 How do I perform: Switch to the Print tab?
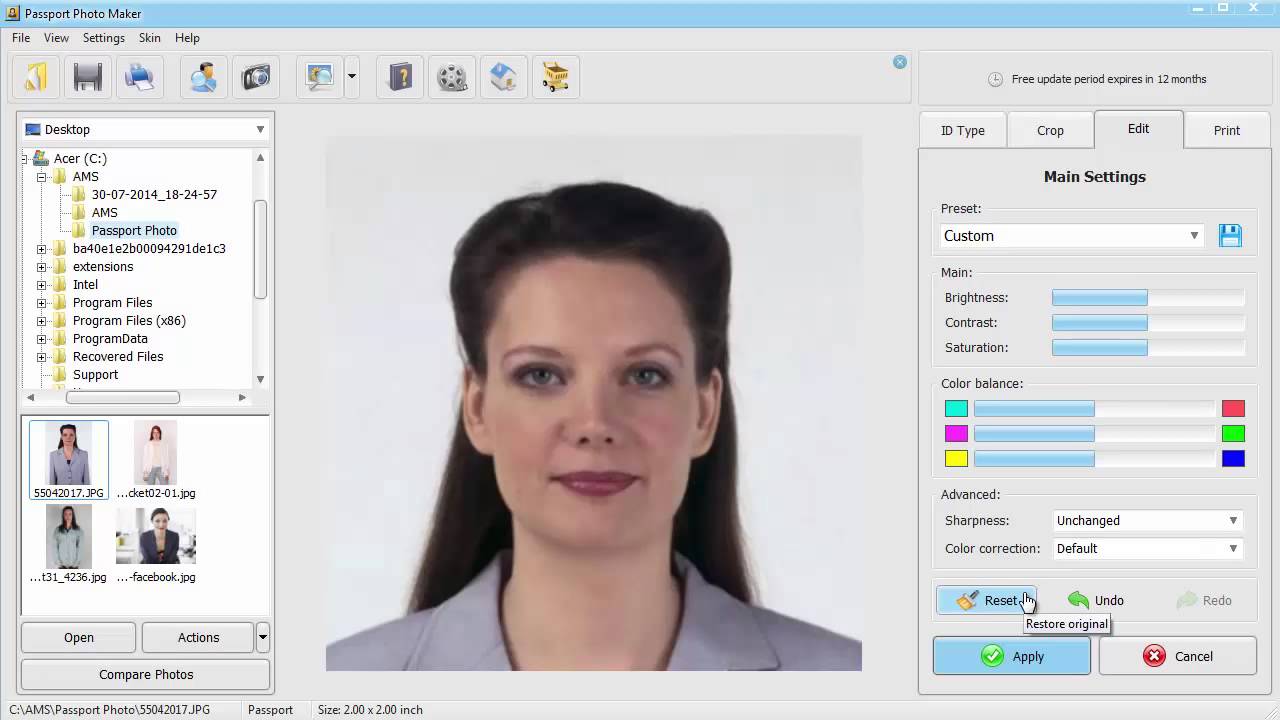(1227, 130)
